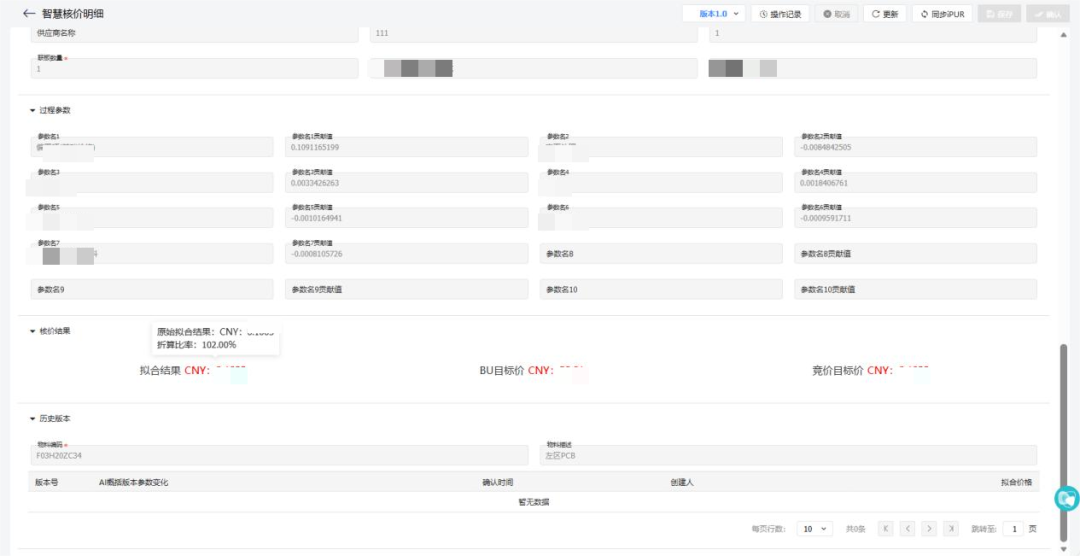The width and height of the screenshot is (1080, 556).
Task: Click the 确认 confirm button
Action: [1048, 14]
